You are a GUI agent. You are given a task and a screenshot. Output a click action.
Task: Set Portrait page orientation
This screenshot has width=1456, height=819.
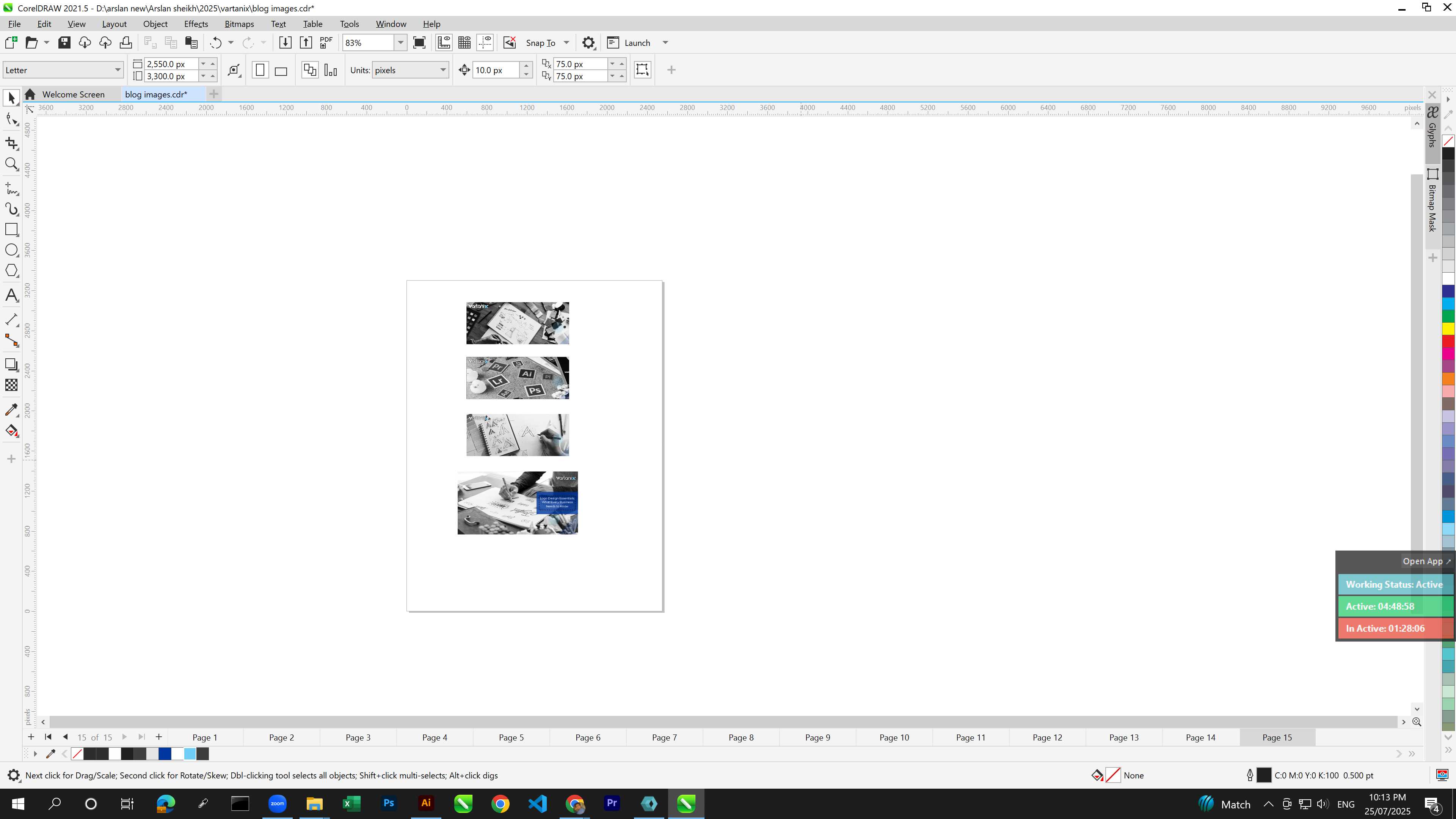point(260,70)
